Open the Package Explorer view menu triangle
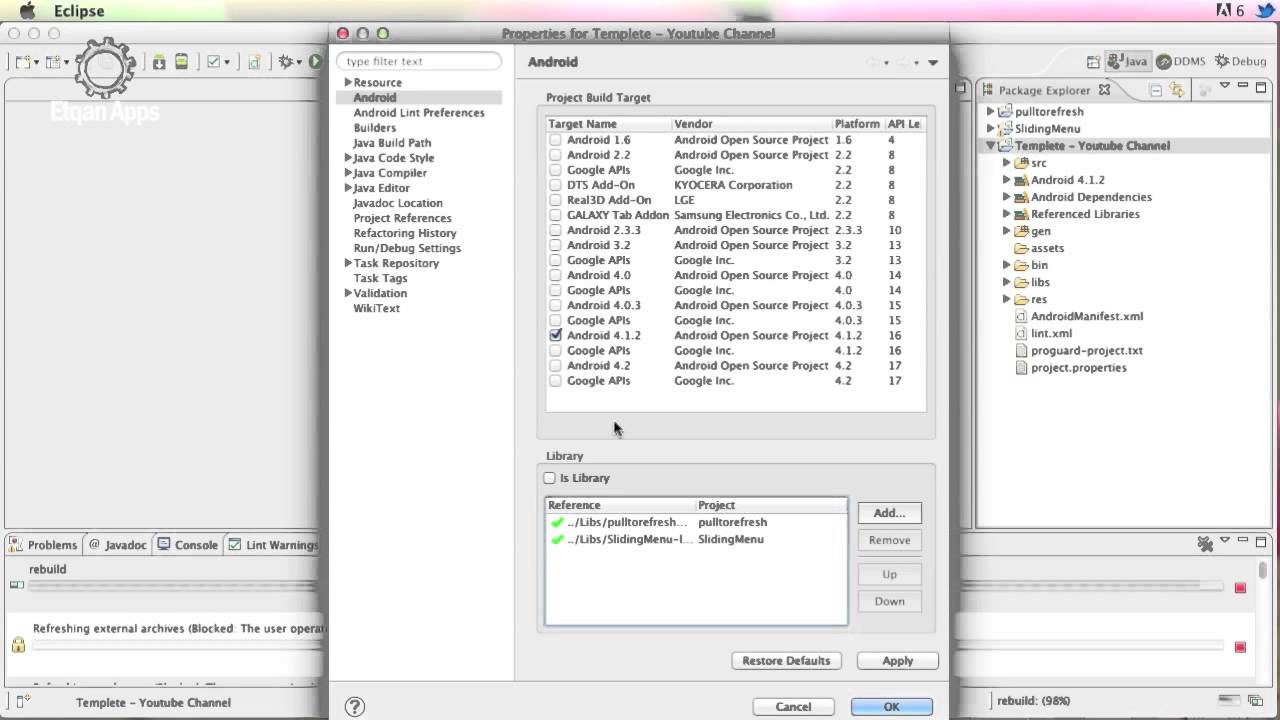 1225,87
